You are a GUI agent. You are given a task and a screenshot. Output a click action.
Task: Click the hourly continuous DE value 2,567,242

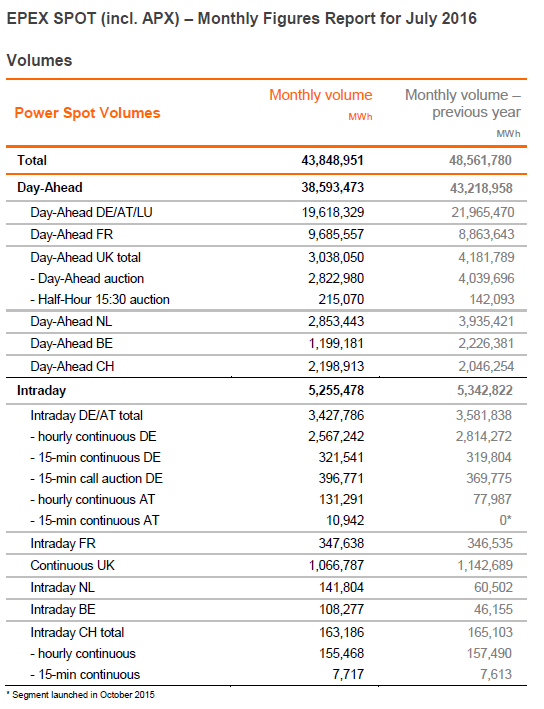(336, 436)
